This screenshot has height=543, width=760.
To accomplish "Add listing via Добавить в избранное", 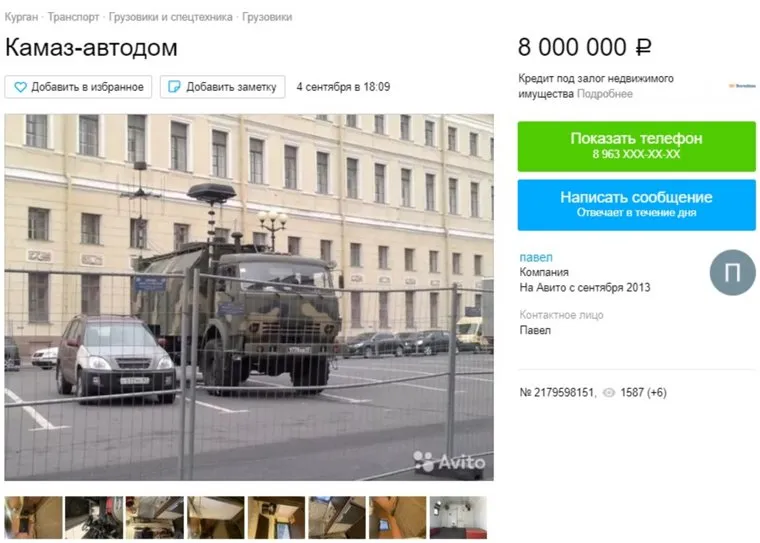I will 79,87.
